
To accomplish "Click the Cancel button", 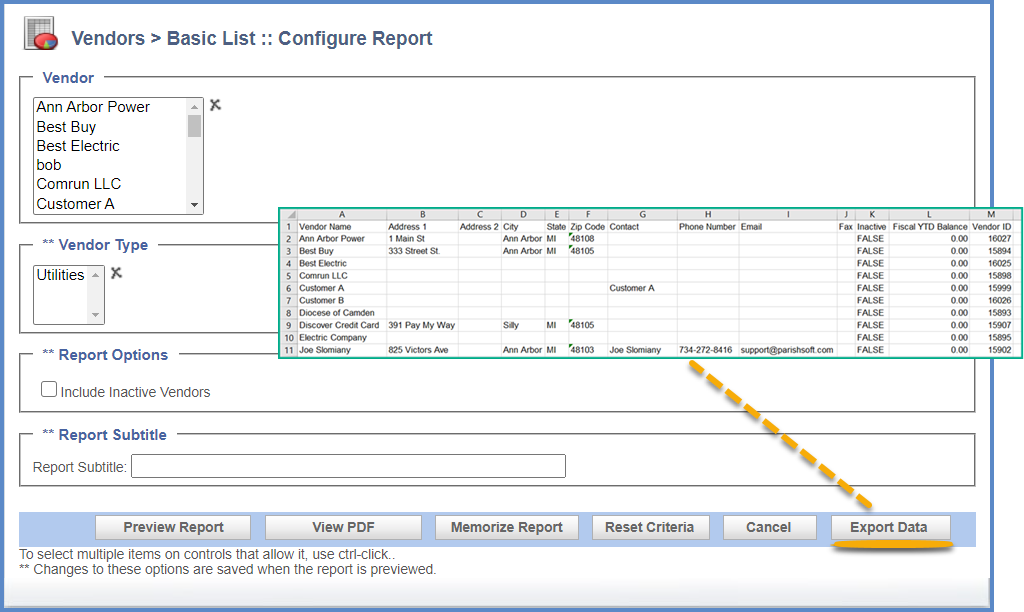I will (x=769, y=527).
